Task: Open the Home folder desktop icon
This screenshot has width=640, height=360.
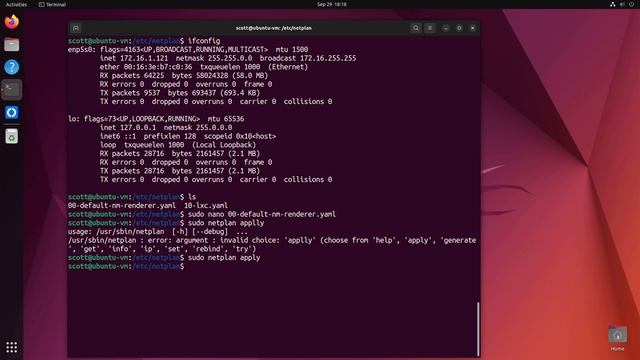Action: pyautogui.click(x=618, y=338)
